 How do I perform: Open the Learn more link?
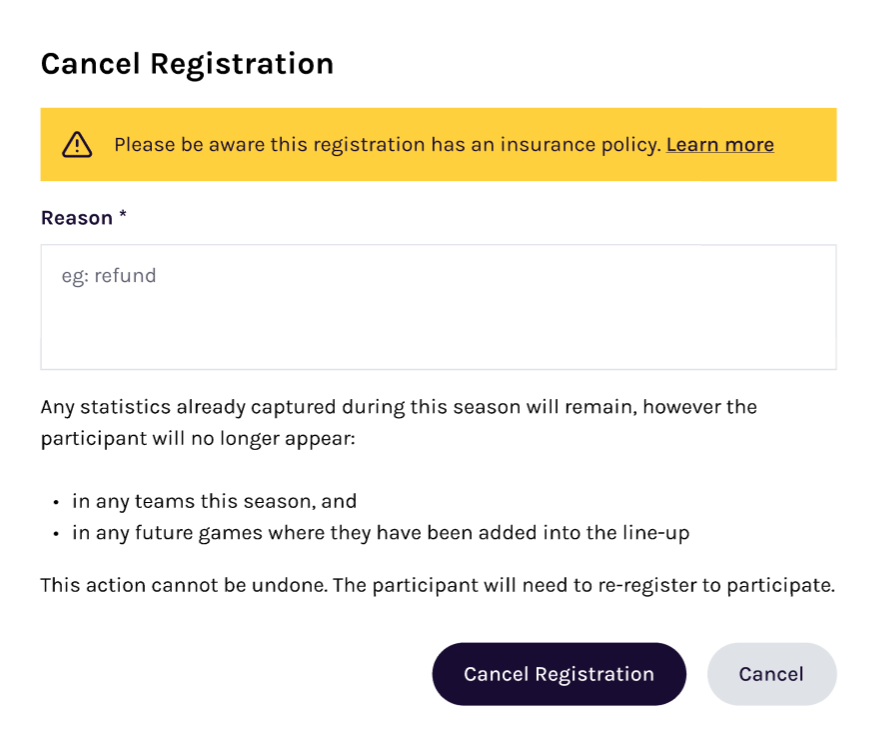719,145
